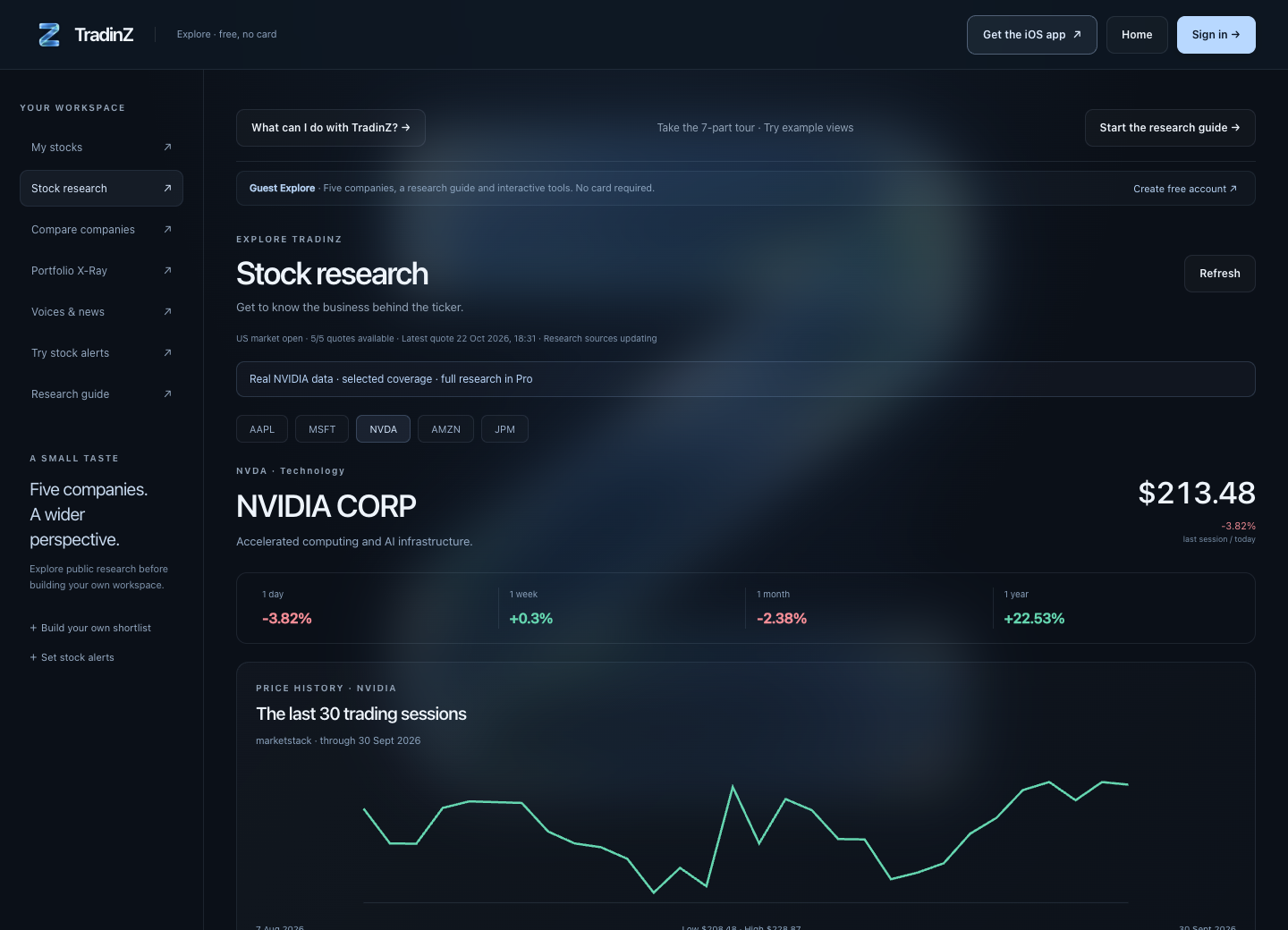Go to Portfolio X-Ray
The height and width of the screenshot is (930, 1288).
coord(101,271)
